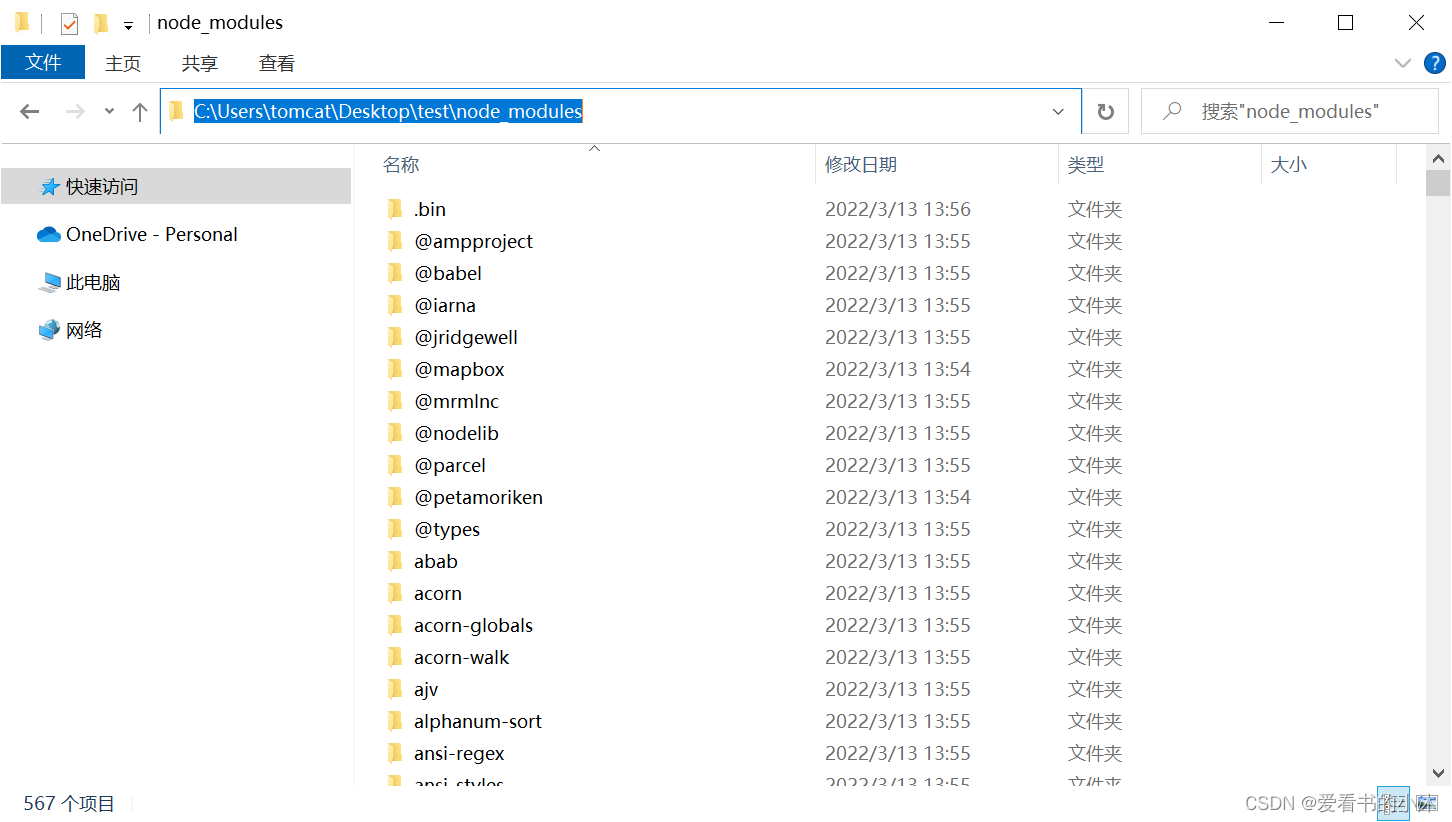The height and width of the screenshot is (822, 1452).
Task: Sort by the 类型 column header
Action: (x=1086, y=165)
